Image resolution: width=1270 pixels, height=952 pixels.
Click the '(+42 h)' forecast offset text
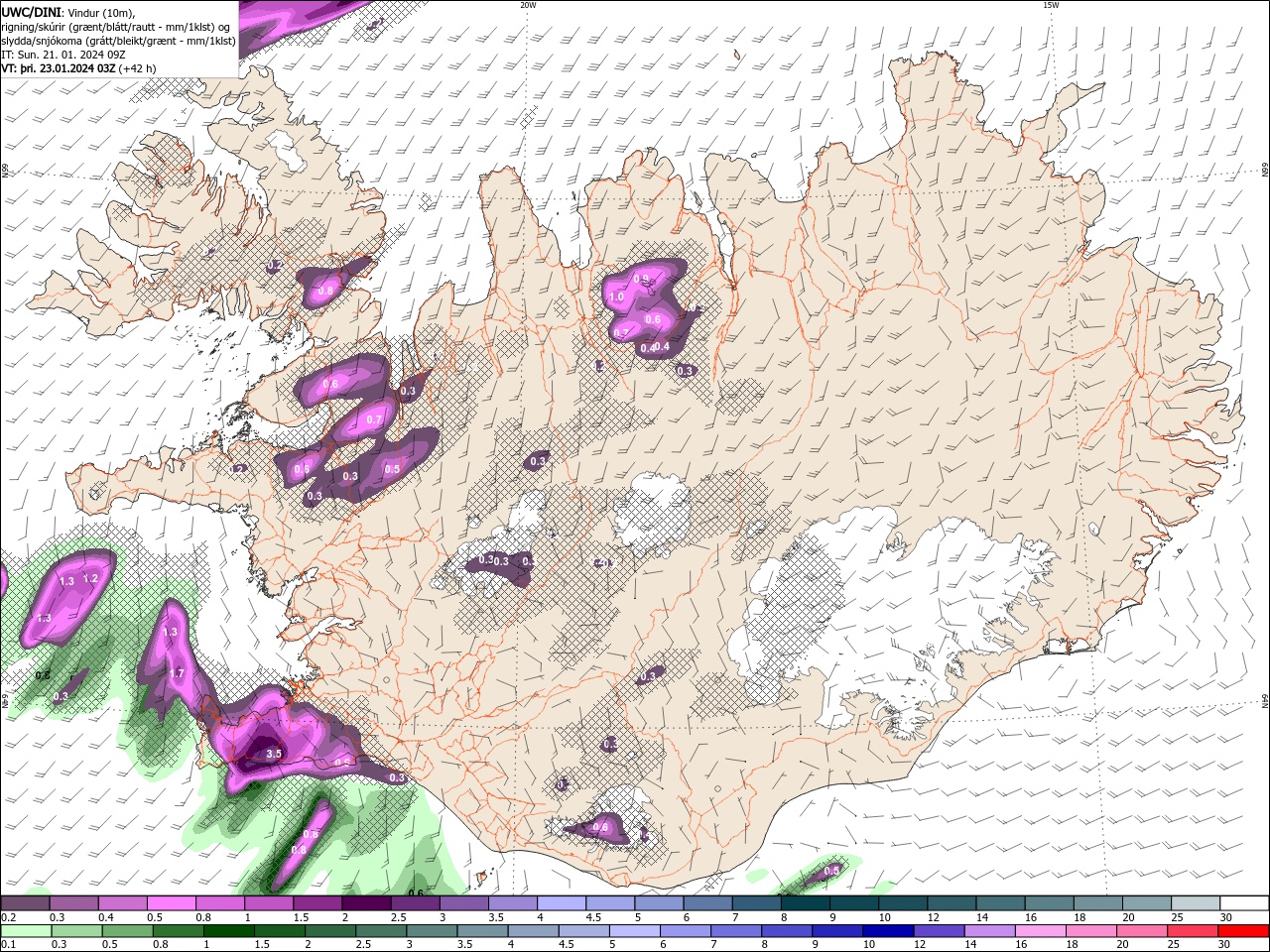coord(137,68)
